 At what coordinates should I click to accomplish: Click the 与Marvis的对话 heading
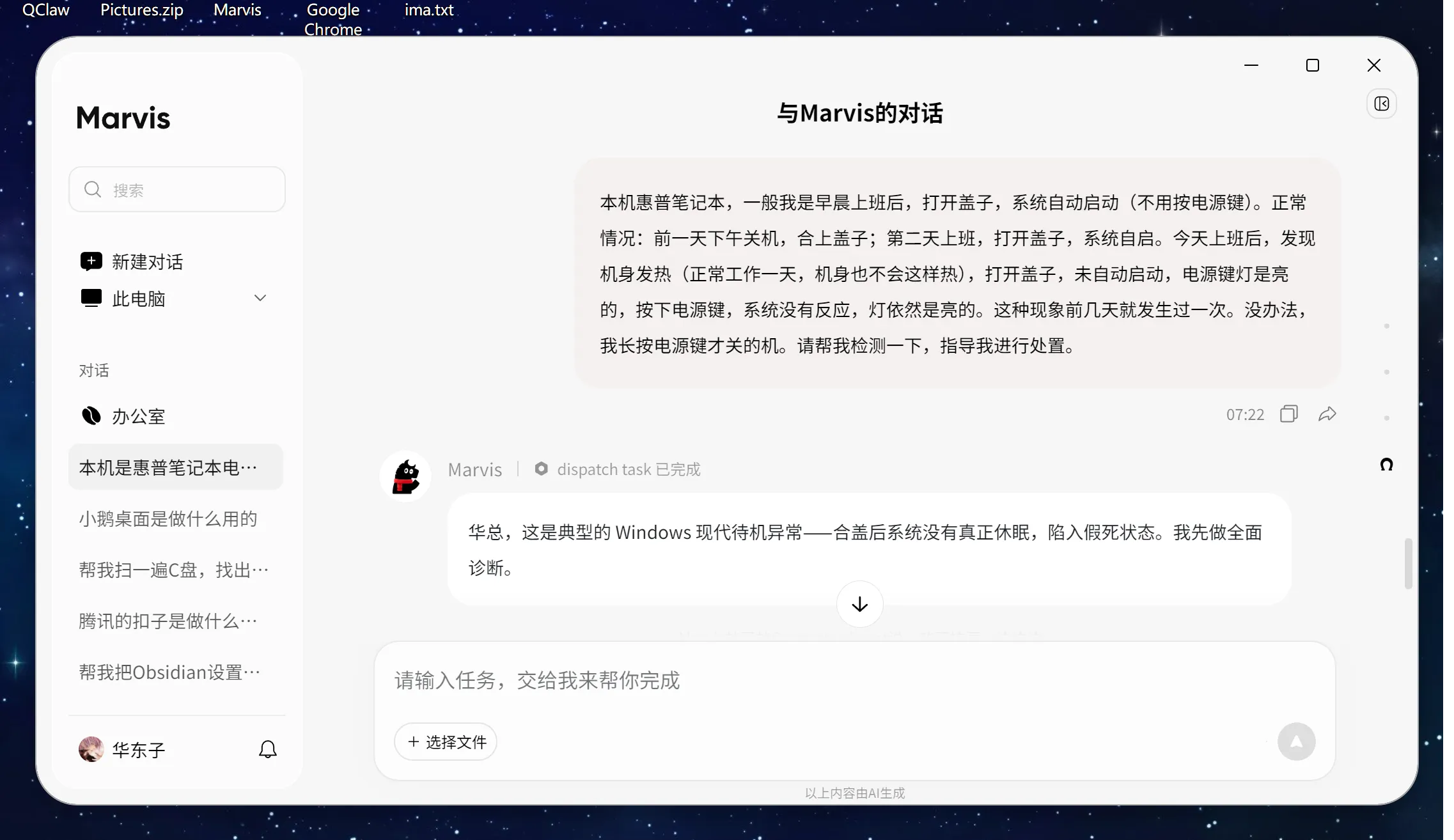[860, 113]
